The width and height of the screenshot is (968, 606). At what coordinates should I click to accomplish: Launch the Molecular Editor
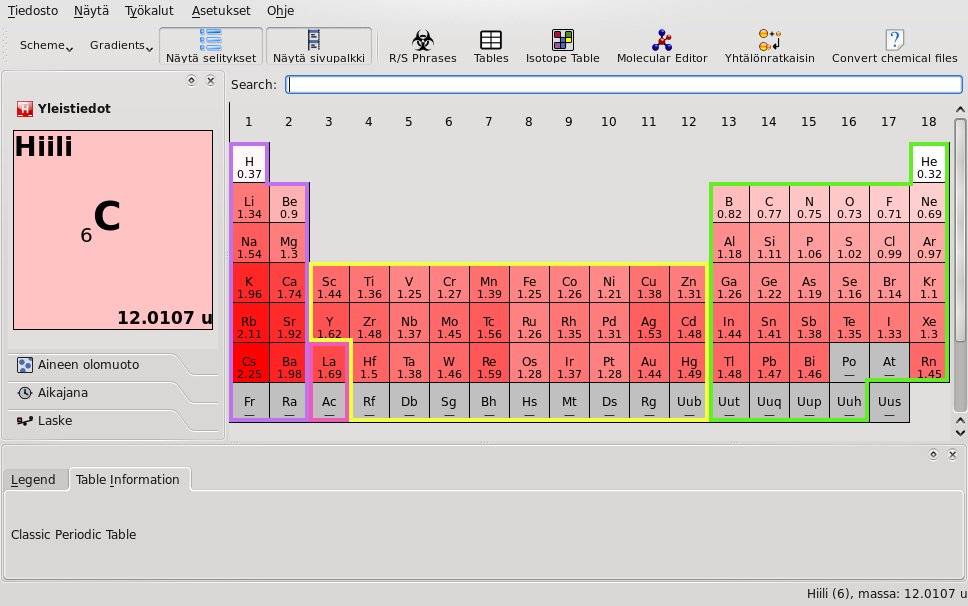click(x=661, y=45)
